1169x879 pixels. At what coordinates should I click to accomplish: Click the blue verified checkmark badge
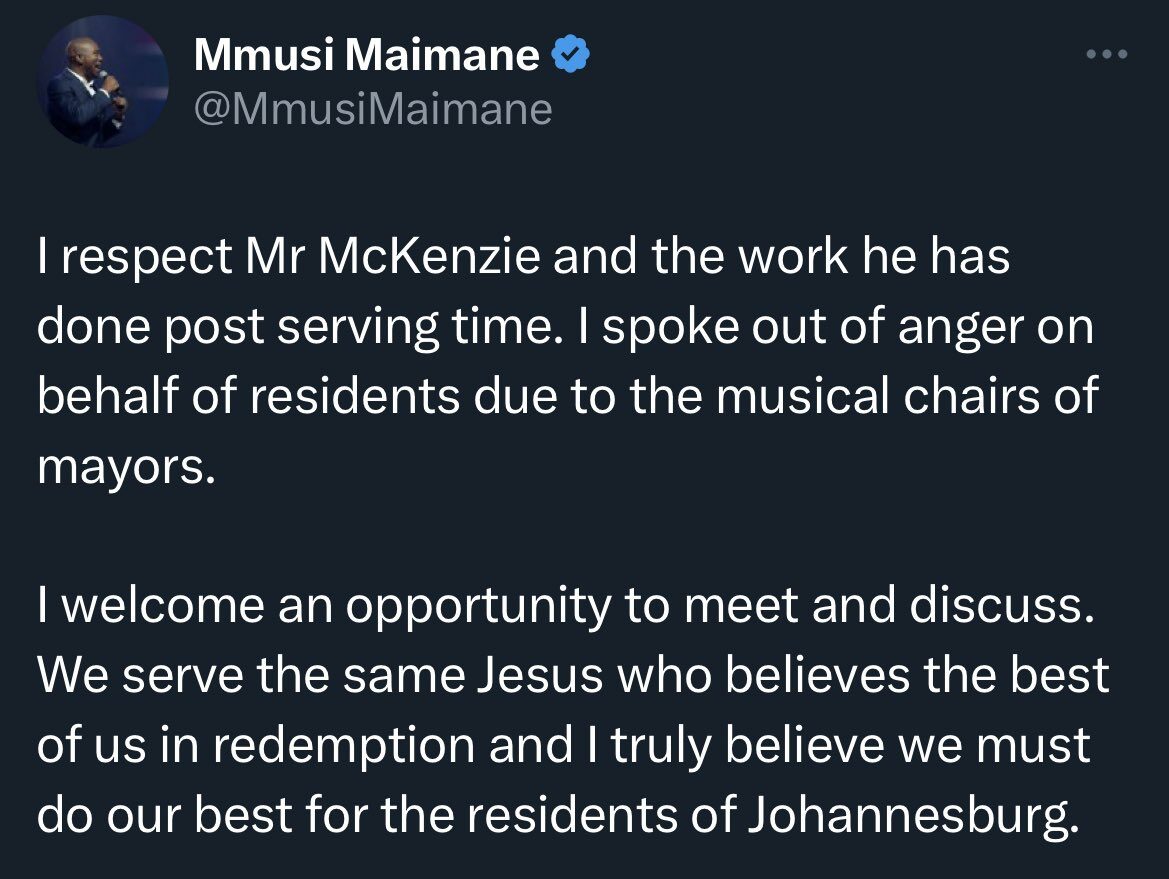click(570, 54)
